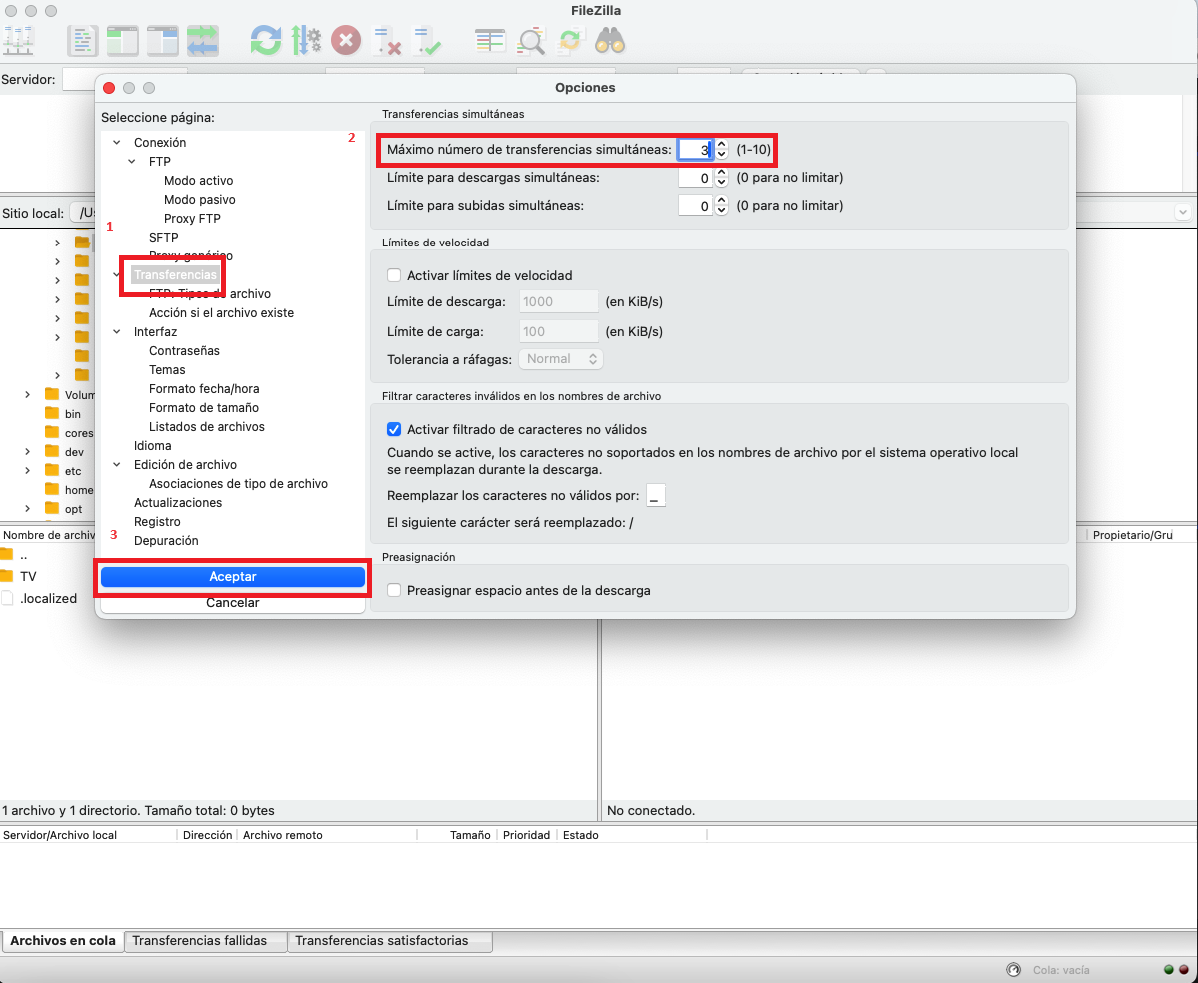Image resolution: width=1198 pixels, height=983 pixels.
Task: Select the Formato fecha/hora page
Action: pyautogui.click(x=204, y=389)
